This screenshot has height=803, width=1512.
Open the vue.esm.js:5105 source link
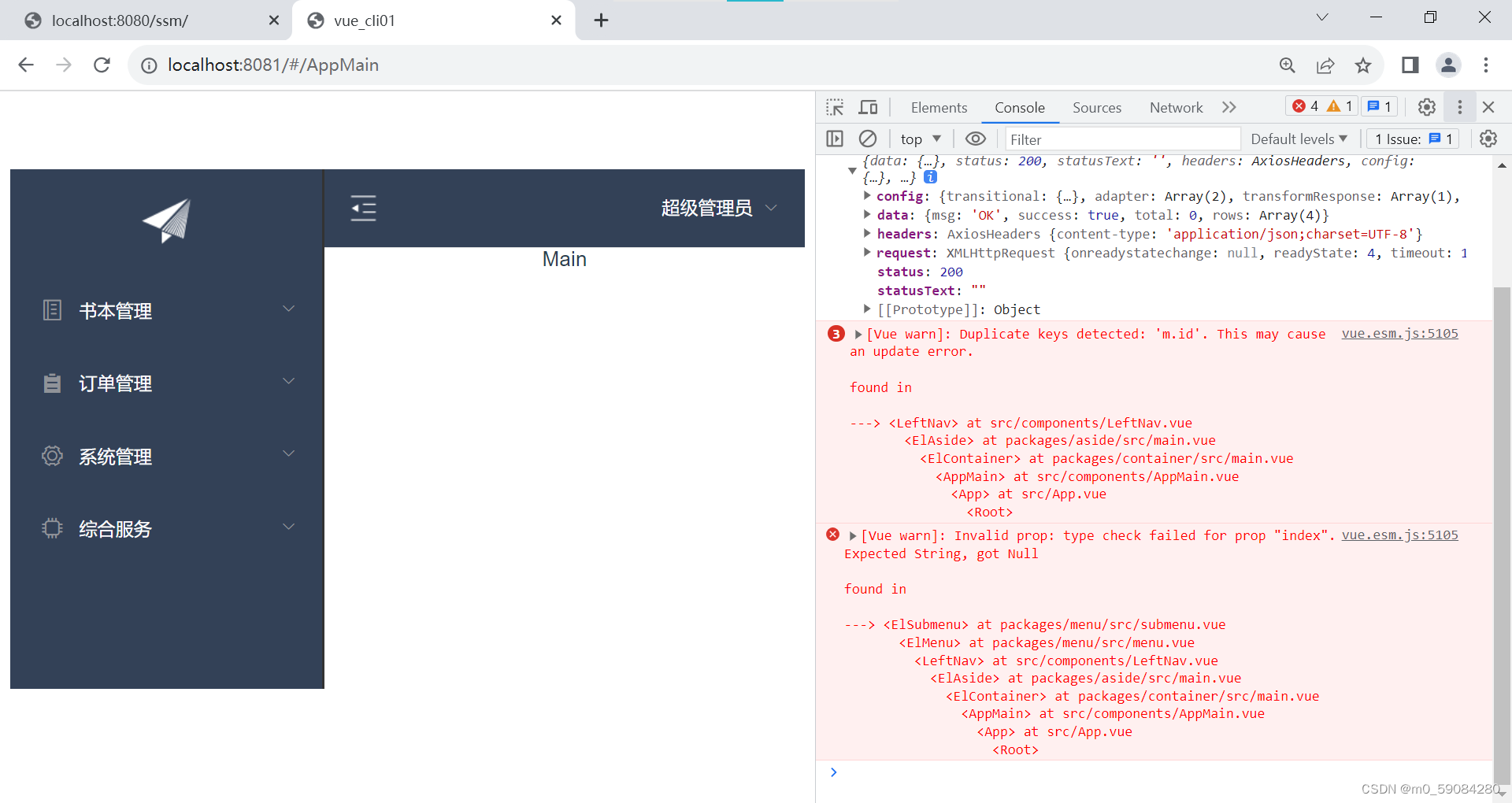click(x=1399, y=334)
